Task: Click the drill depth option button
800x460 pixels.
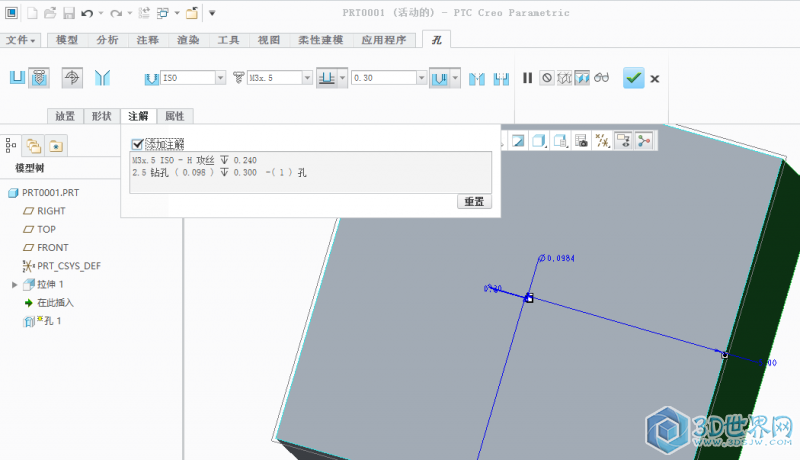Action: 327,78
